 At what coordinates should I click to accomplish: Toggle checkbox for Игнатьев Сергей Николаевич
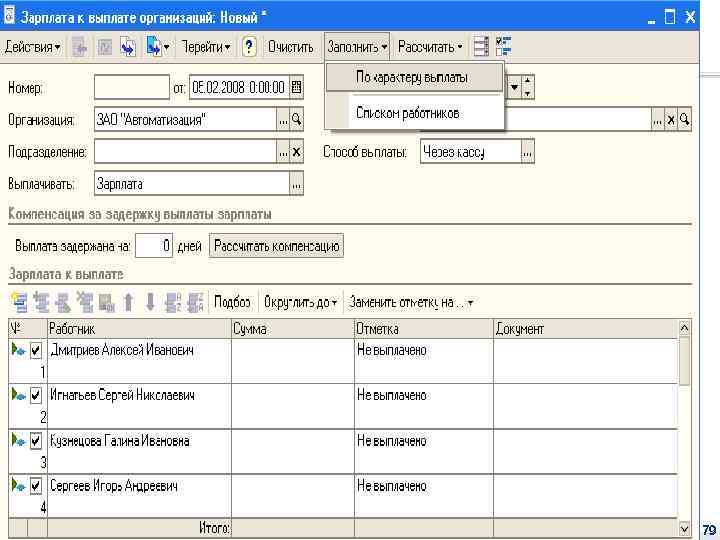[36, 395]
